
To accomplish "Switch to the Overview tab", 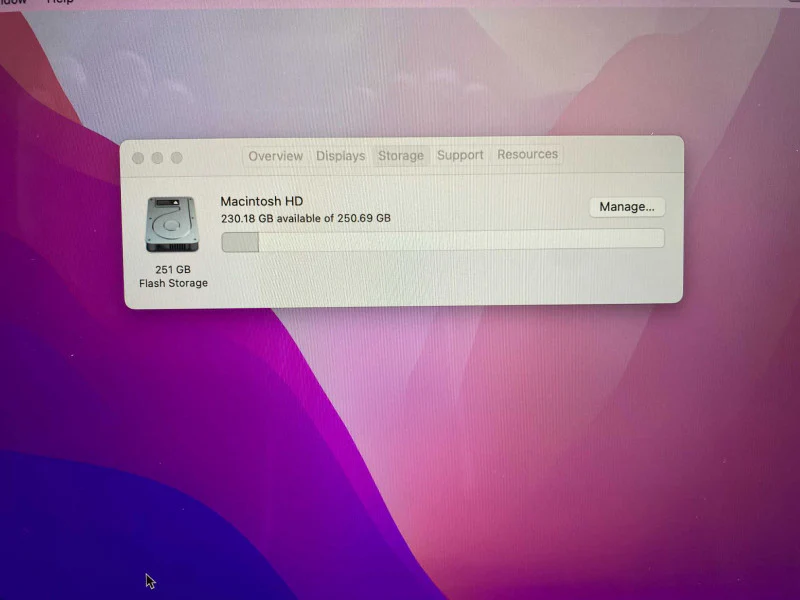I will click(x=276, y=156).
